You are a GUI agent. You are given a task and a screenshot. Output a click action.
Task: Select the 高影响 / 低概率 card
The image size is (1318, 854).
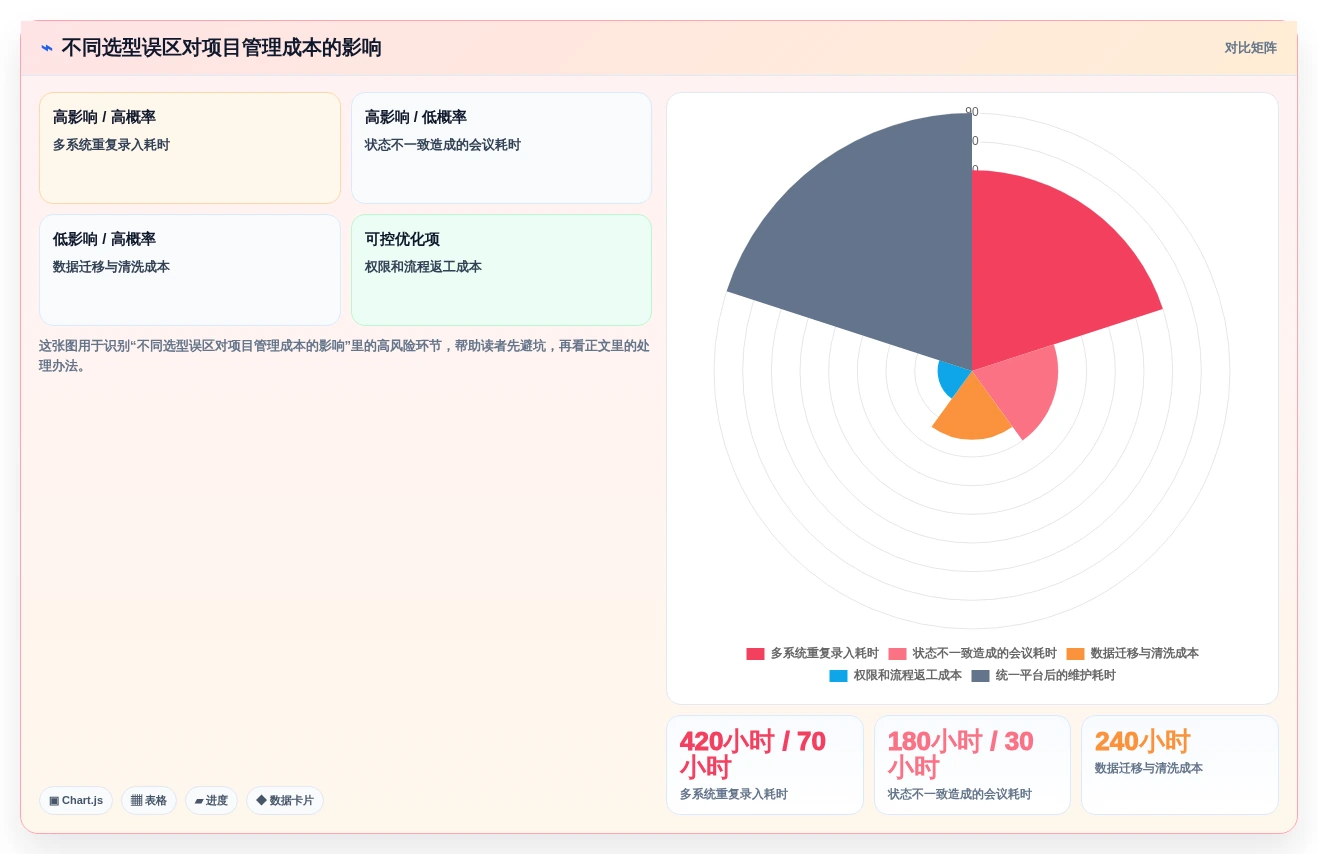point(501,148)
